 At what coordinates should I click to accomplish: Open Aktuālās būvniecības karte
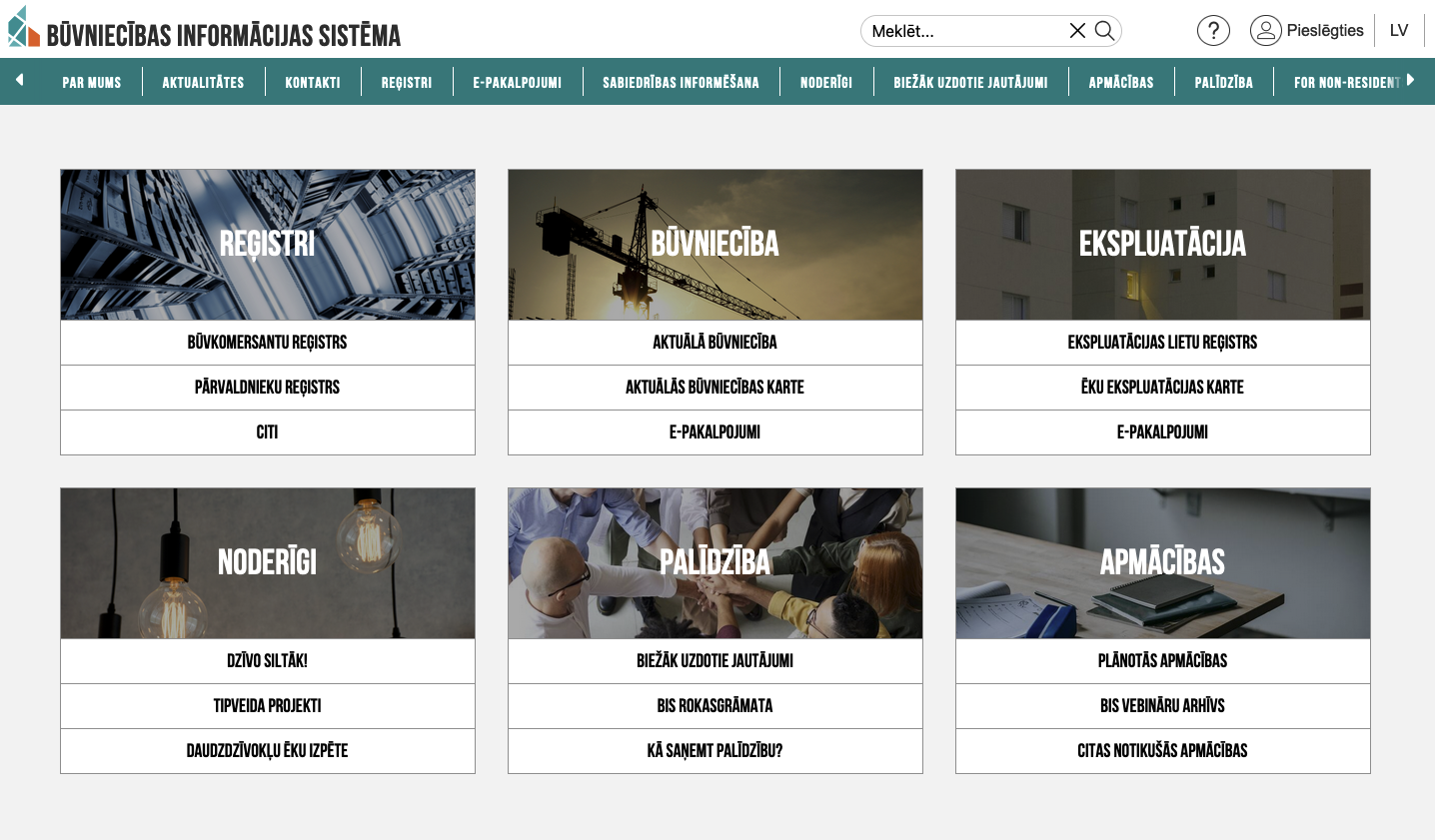coord(716,388)
